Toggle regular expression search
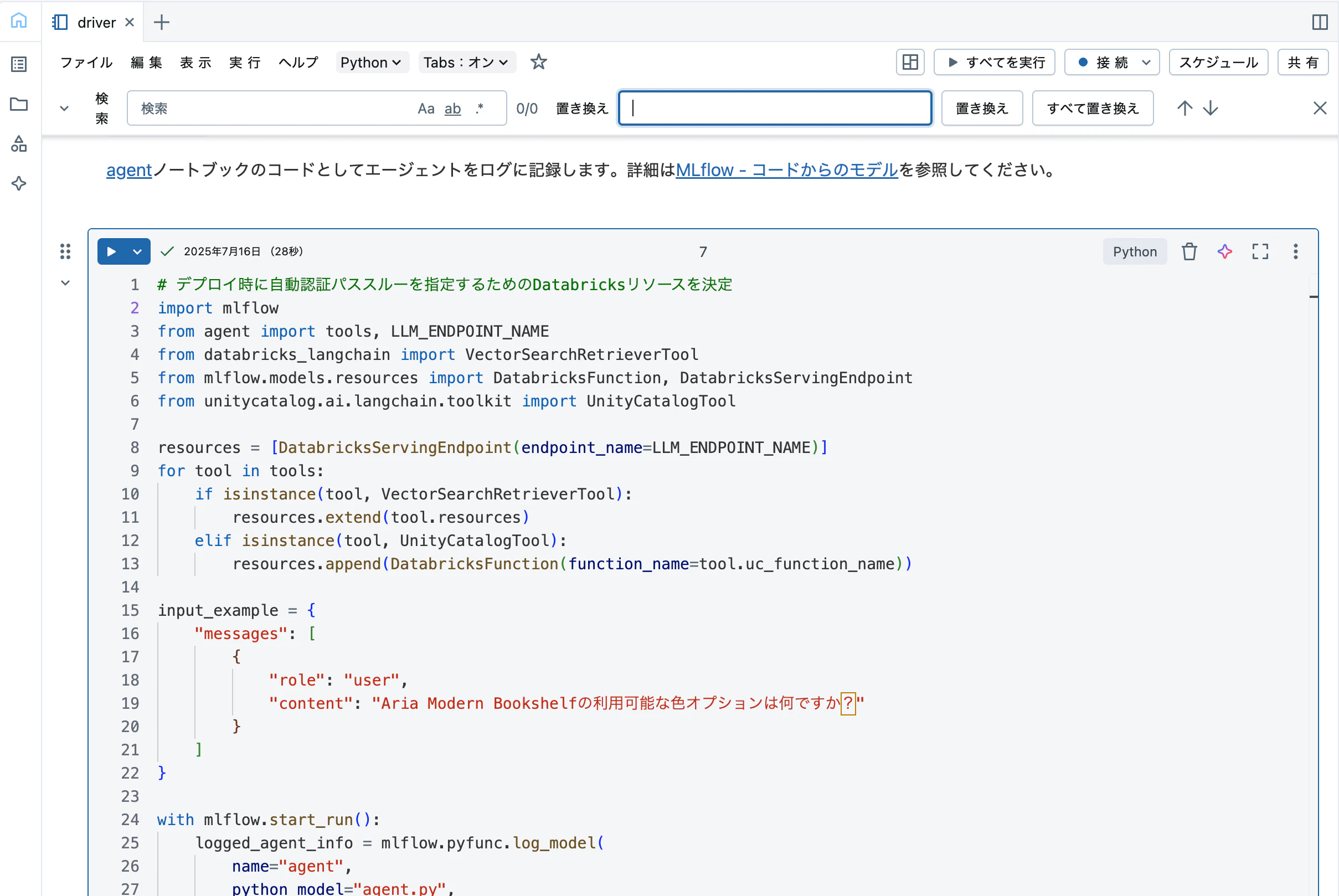This screenshot has height=896, width=1339. [479, 109]
